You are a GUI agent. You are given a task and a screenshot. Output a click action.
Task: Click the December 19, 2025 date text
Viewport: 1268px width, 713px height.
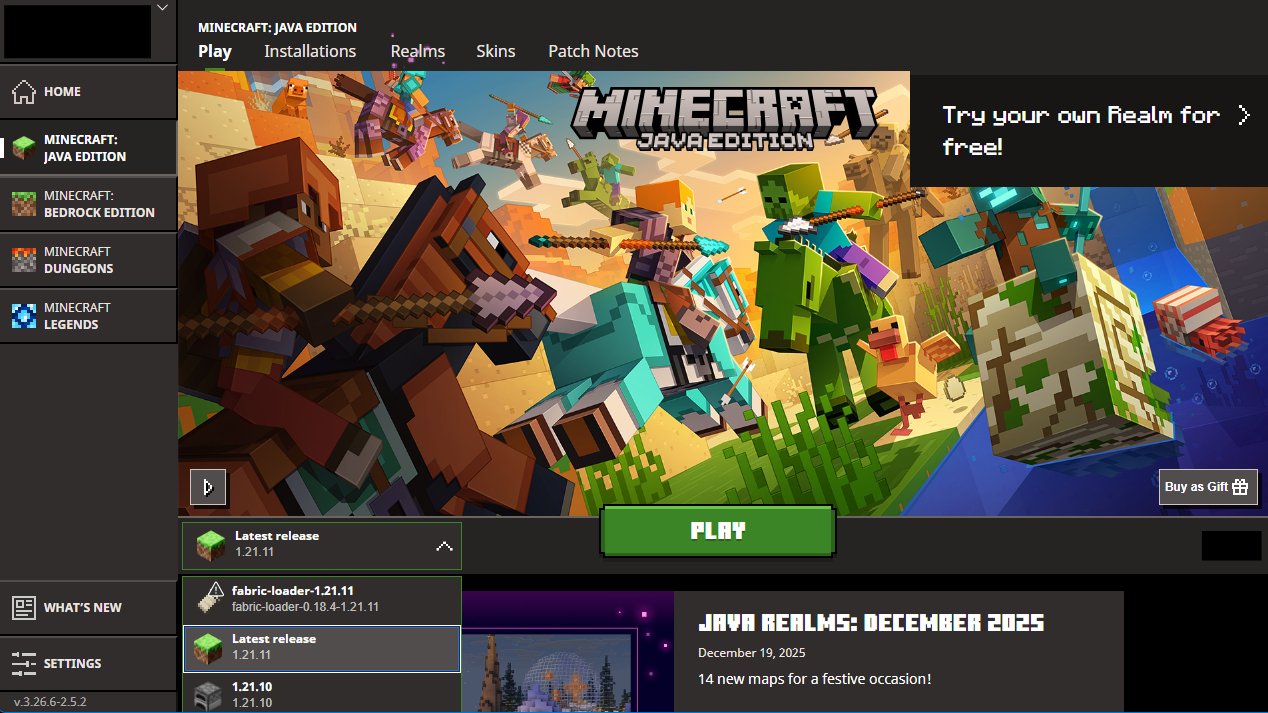[751, 653]
